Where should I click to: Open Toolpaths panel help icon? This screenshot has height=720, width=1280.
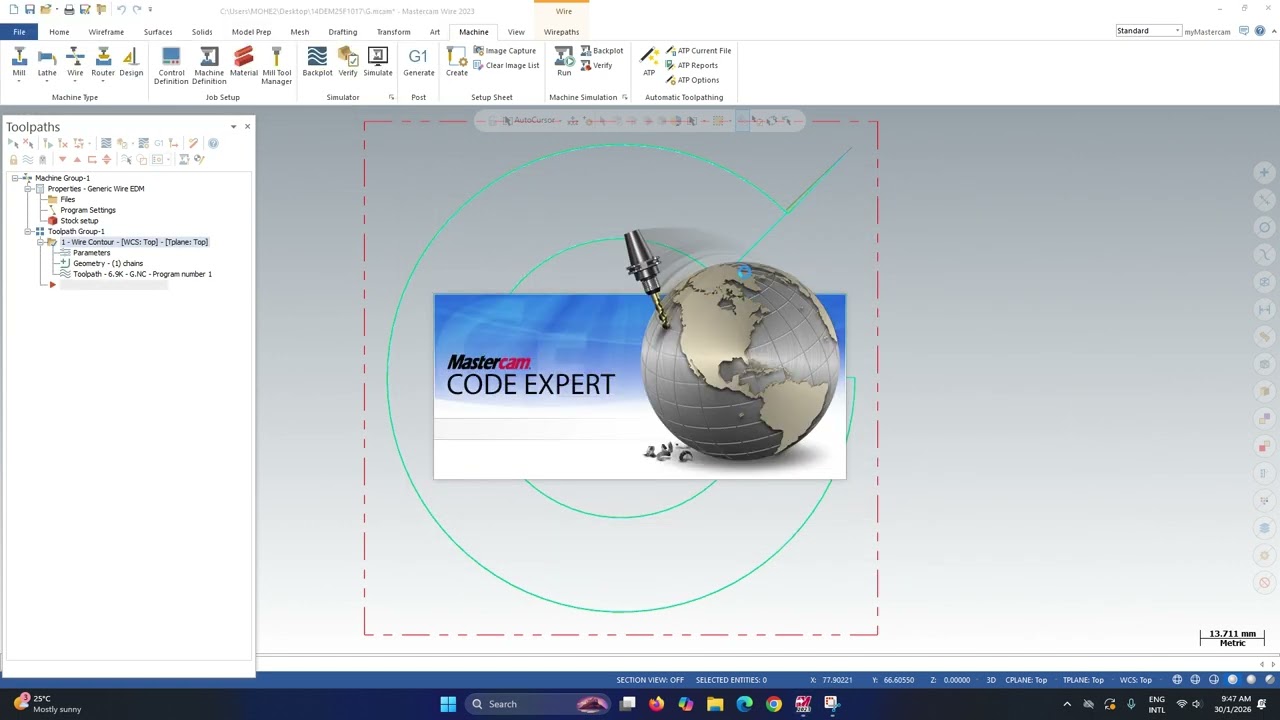pyautogui.click(x=213, y=144)
